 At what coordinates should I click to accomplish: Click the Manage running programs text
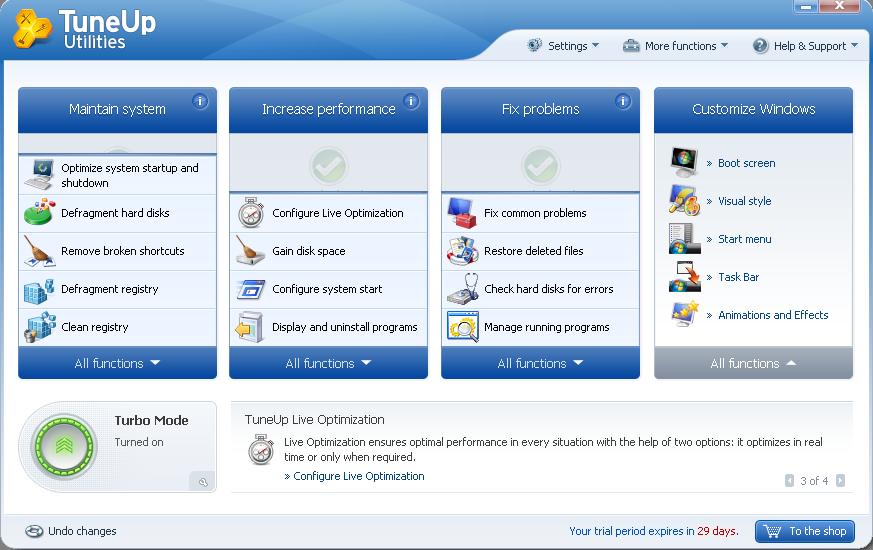(x=546, y=327)
